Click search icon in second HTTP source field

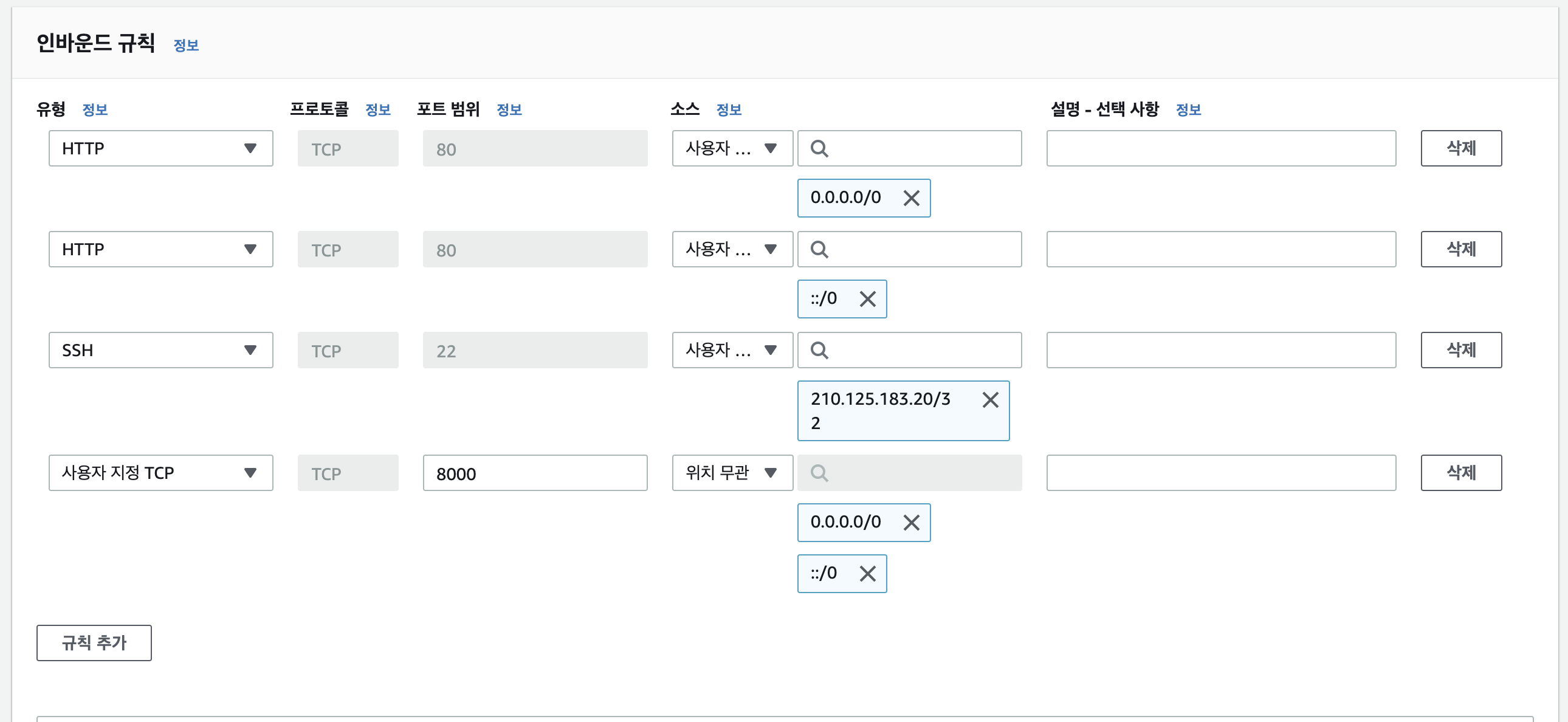[x=819, y=249]
